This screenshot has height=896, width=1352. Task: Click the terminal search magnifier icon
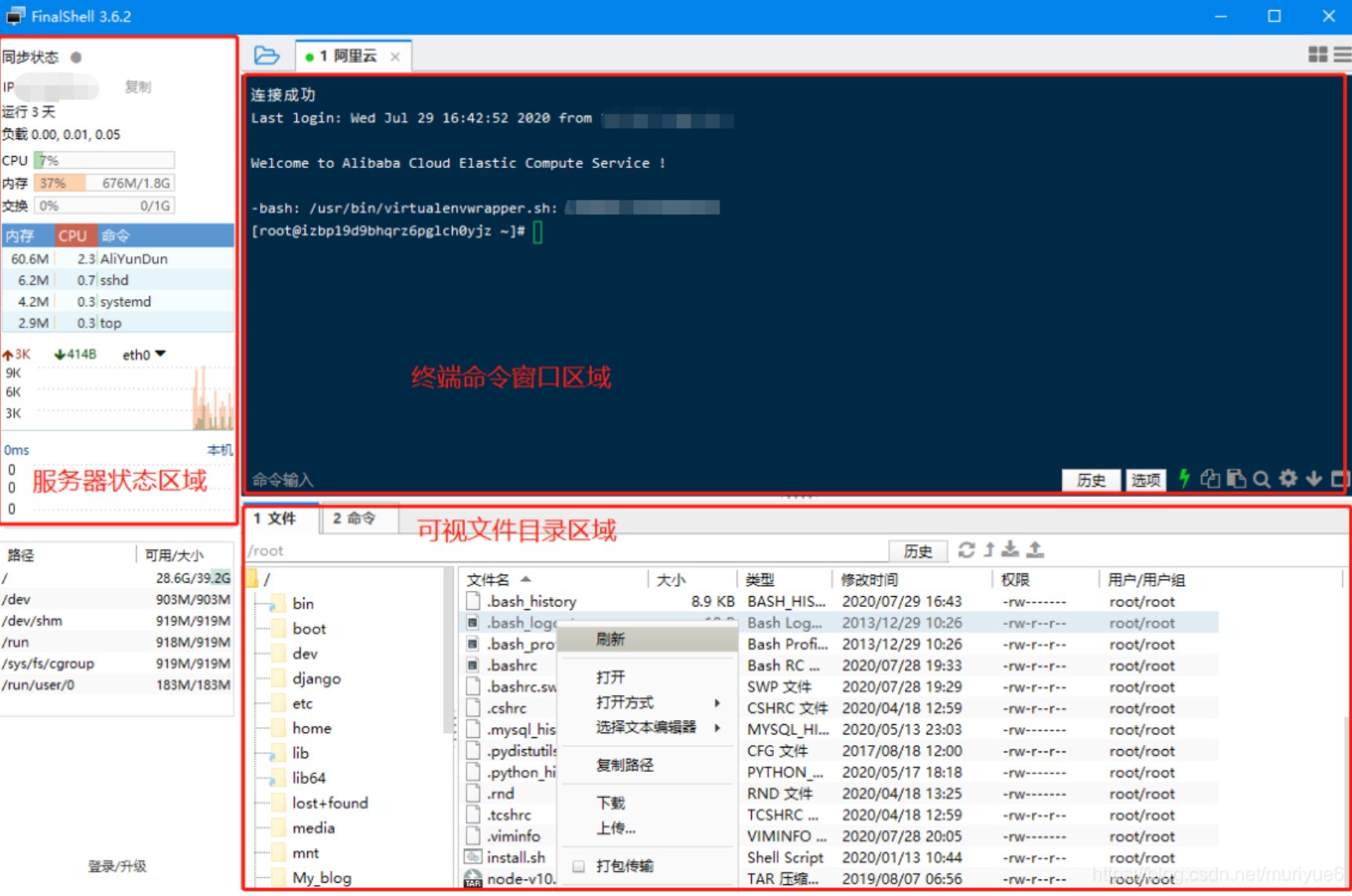pos(1262,479)
